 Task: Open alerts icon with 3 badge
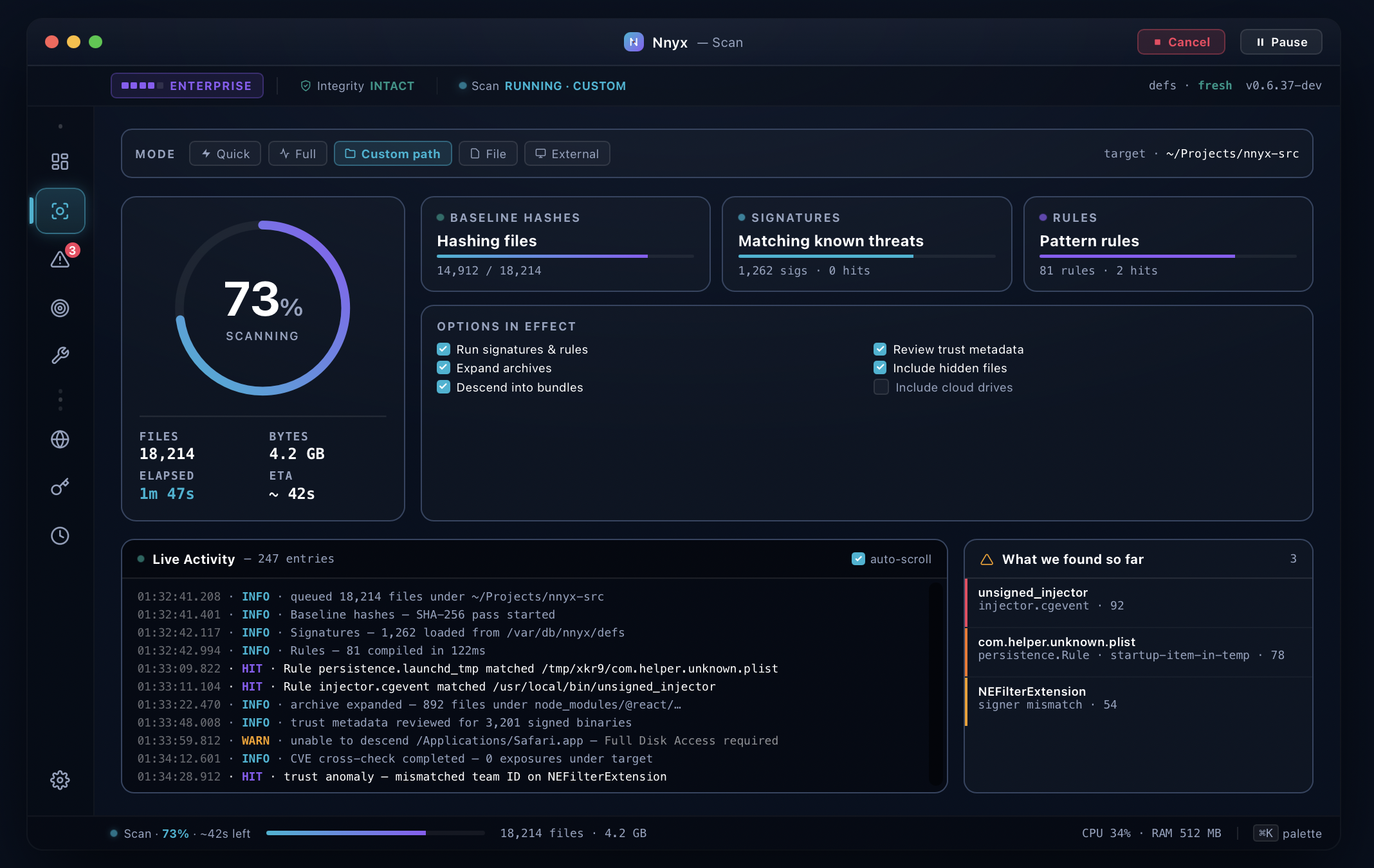(60, 259)
